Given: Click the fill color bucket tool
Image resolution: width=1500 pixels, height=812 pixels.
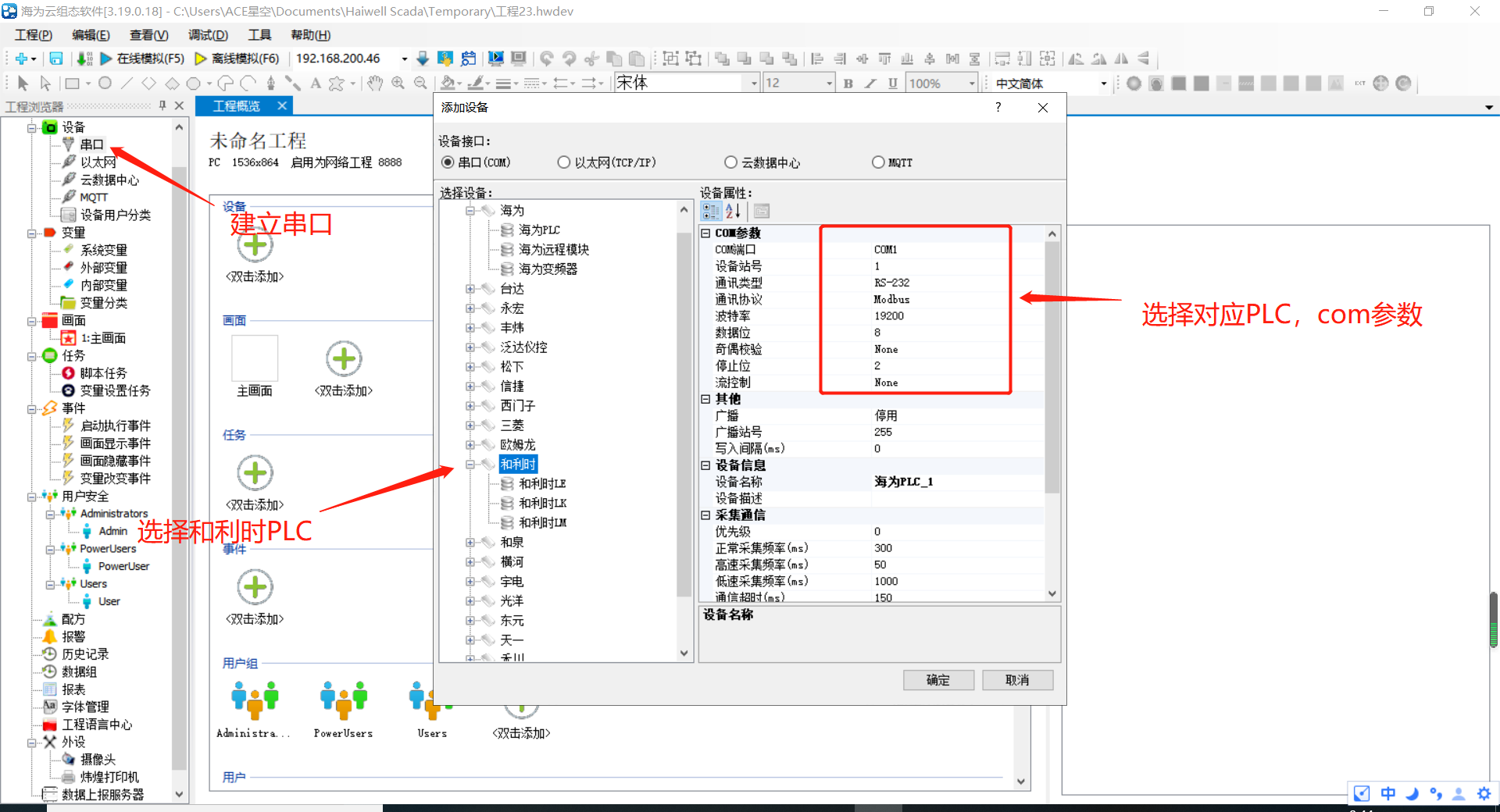Looking at the screenshot, I should coord(448,84).
